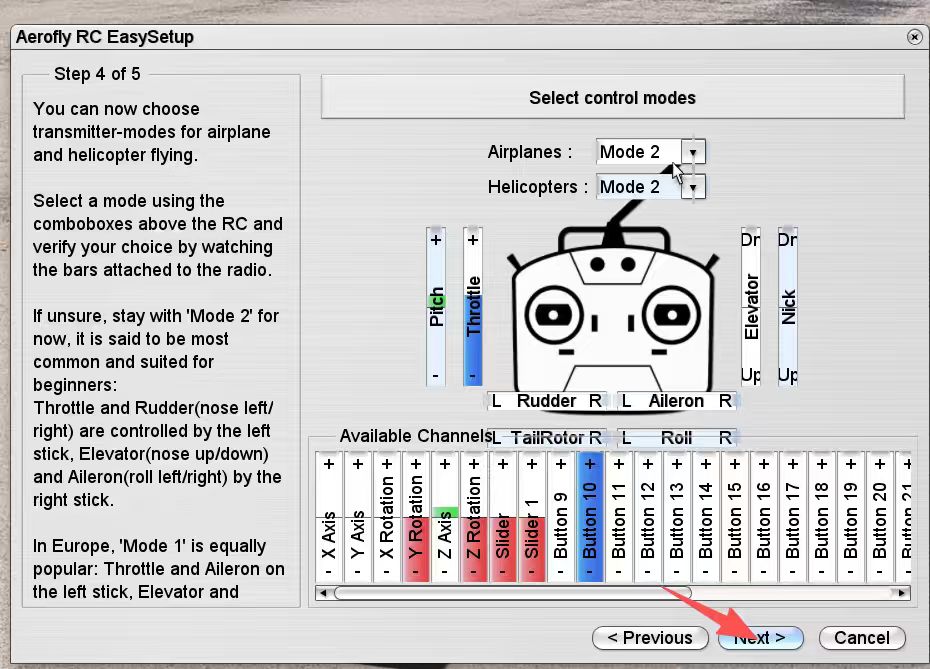
Task: Open the Airplanes mode dropdown
Action: click(695, 152)
